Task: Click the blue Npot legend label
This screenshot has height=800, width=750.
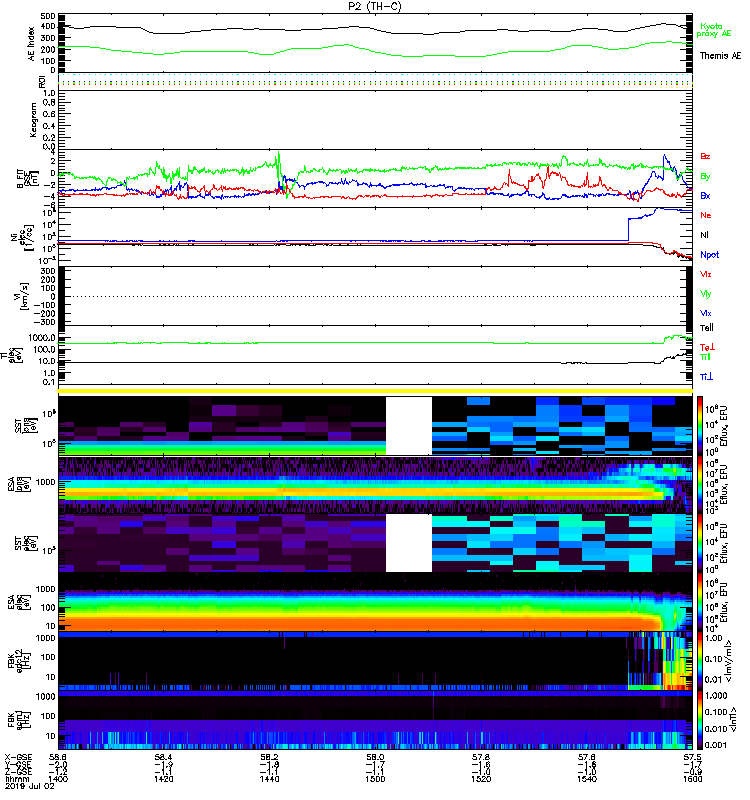Action: pyautogui.click(x=710, y=255)
